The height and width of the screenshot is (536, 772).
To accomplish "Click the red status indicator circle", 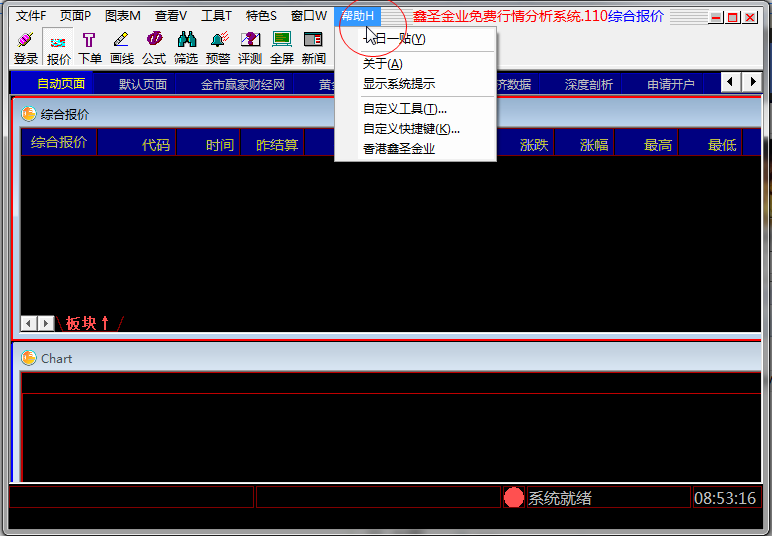I will click(514, 497).
